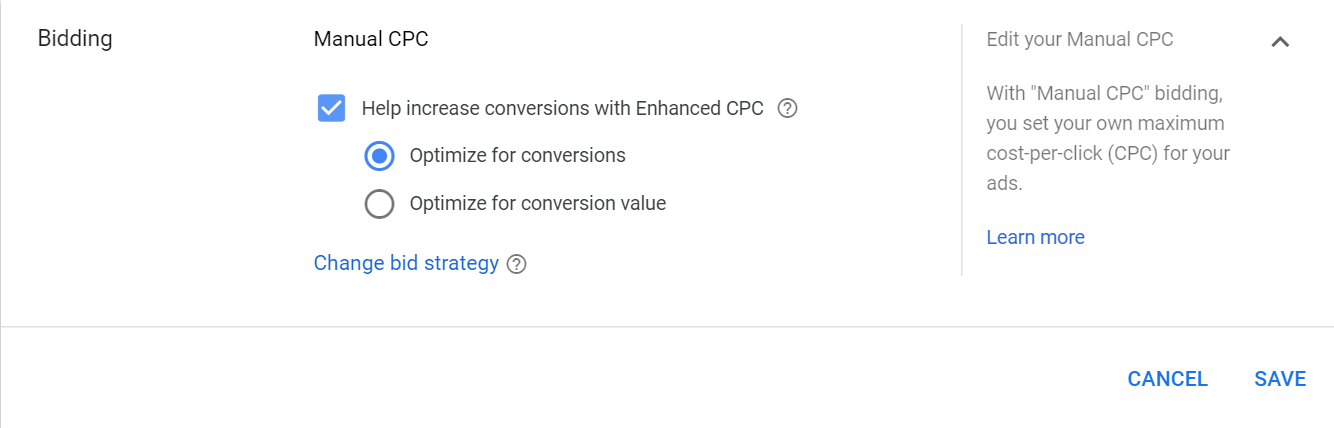The width and height of the screenshot is (1334, 428).
Task: Collapse the Edit your Manual CPC panel
Action: (1279, 41)
